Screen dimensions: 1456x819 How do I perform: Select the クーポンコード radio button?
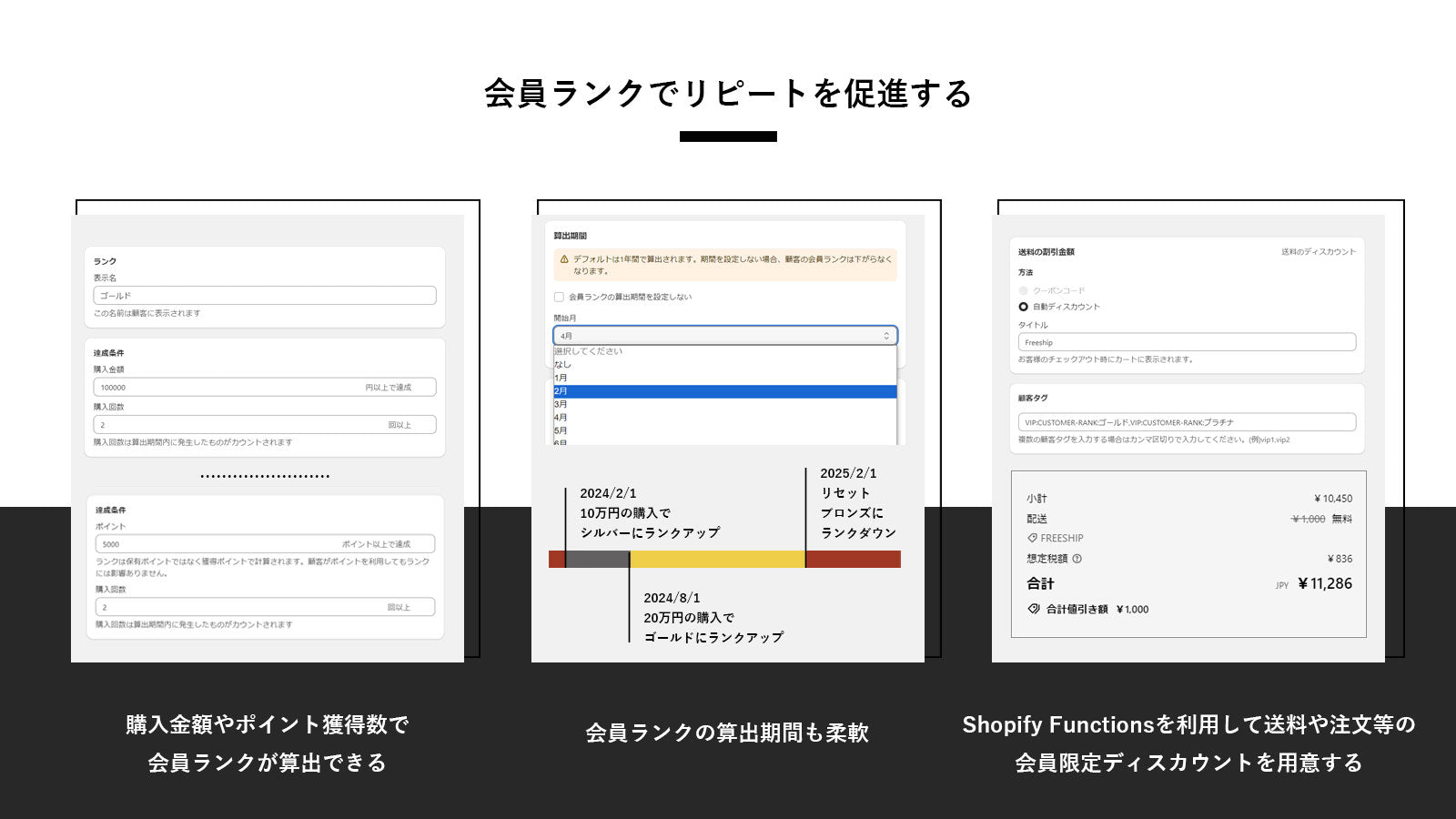(1022, 290)
